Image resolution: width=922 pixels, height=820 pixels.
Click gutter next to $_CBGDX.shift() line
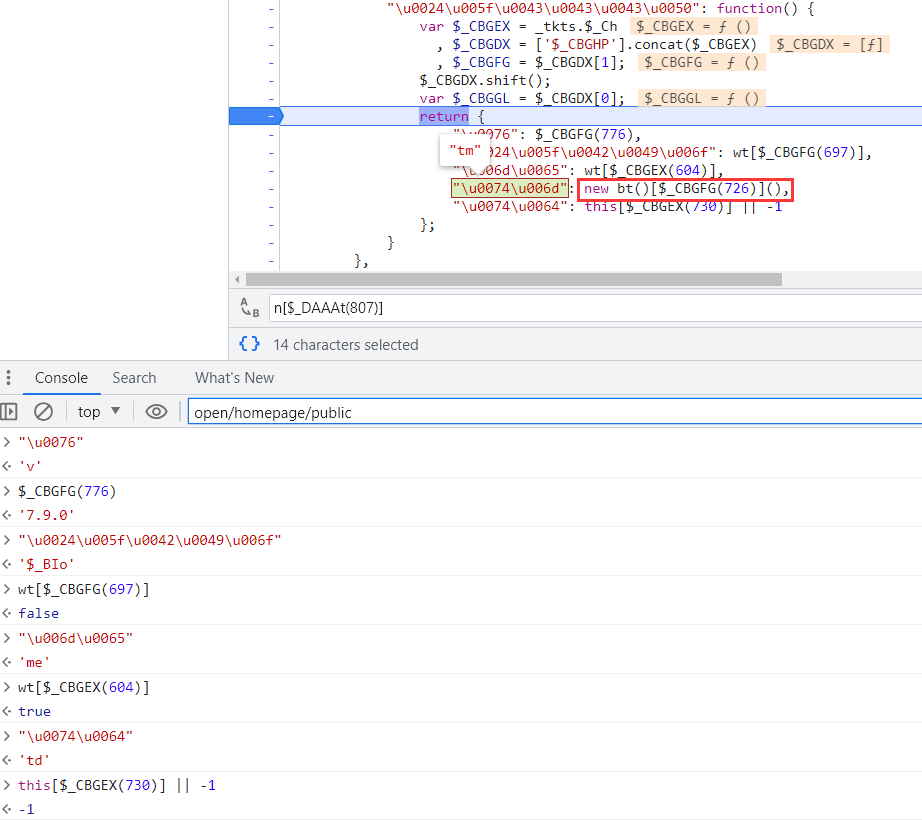click(x=271, y=80)
